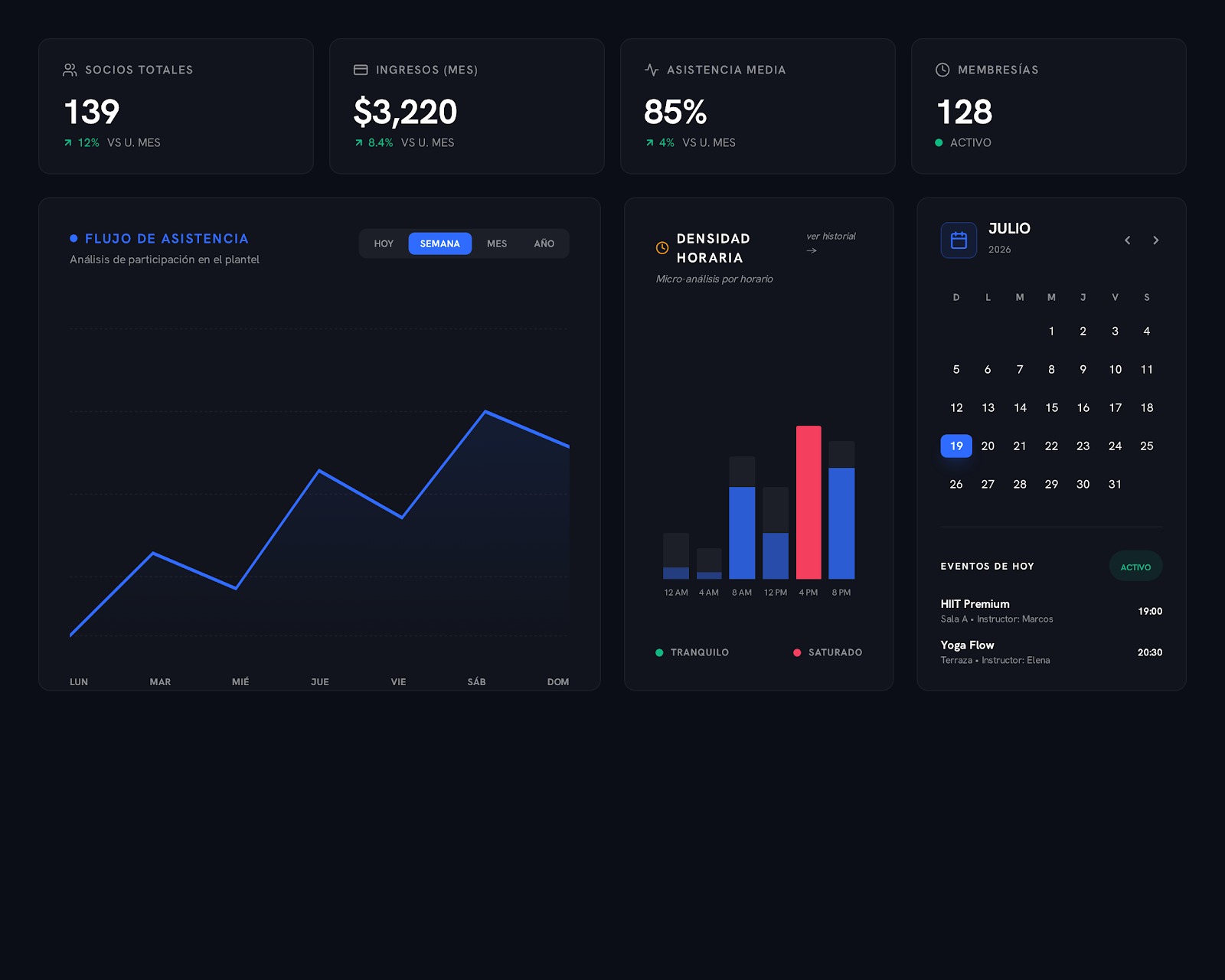Click the orange clock icon beside Densidad Horaria

coord(662,248)
